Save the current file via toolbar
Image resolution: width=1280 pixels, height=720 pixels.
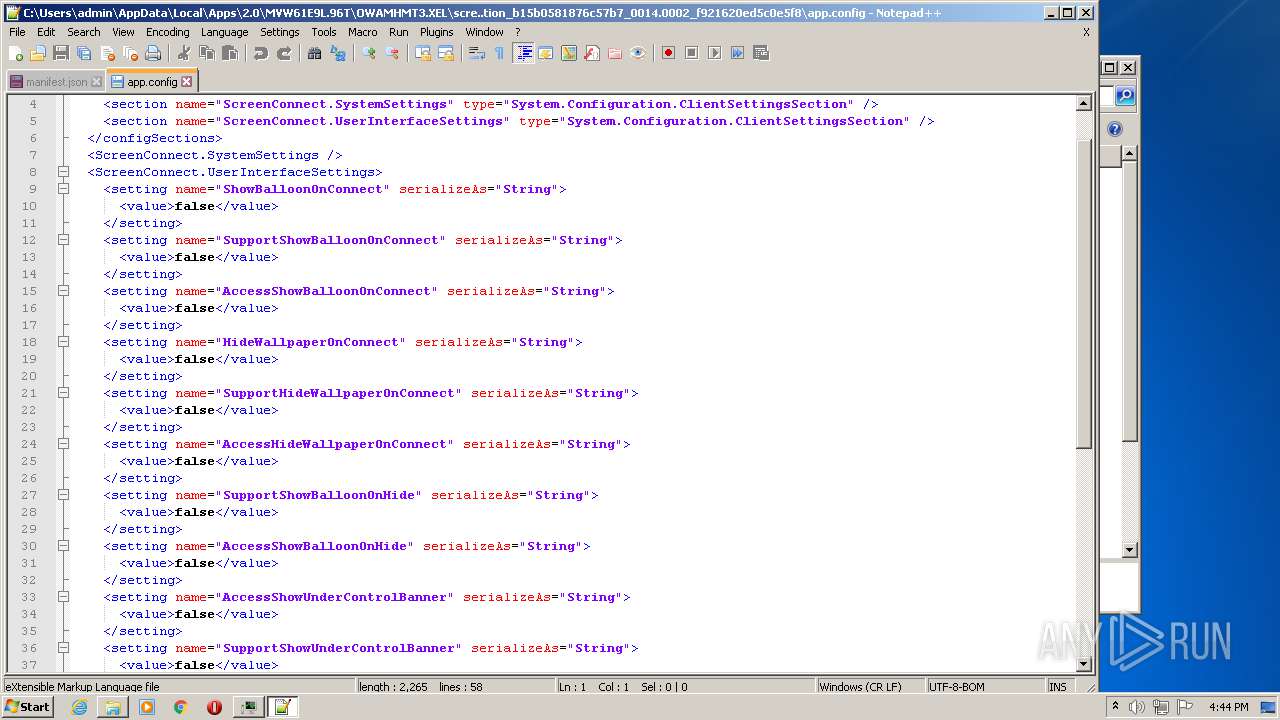61,53
